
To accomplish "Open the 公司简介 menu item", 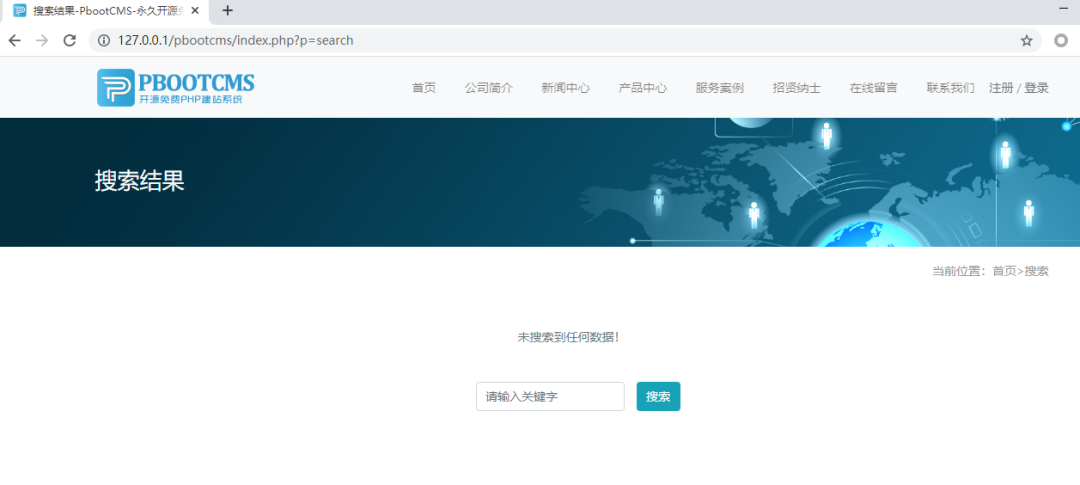I will (x=488, y=87).
